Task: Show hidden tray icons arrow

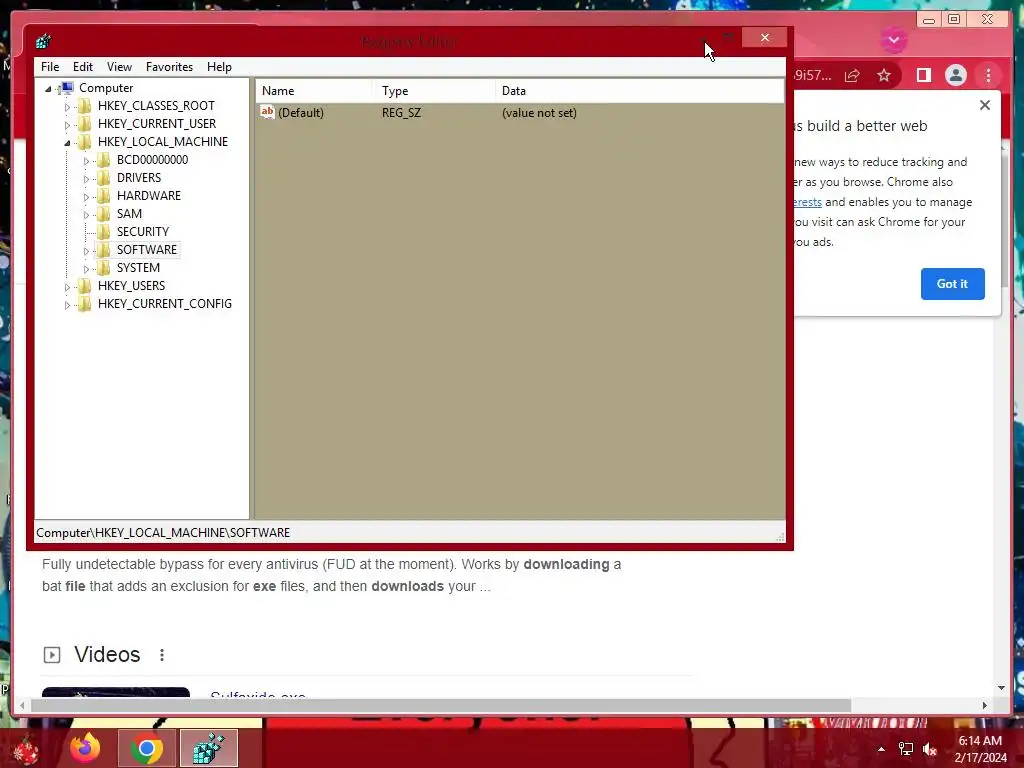Action: 881,749
